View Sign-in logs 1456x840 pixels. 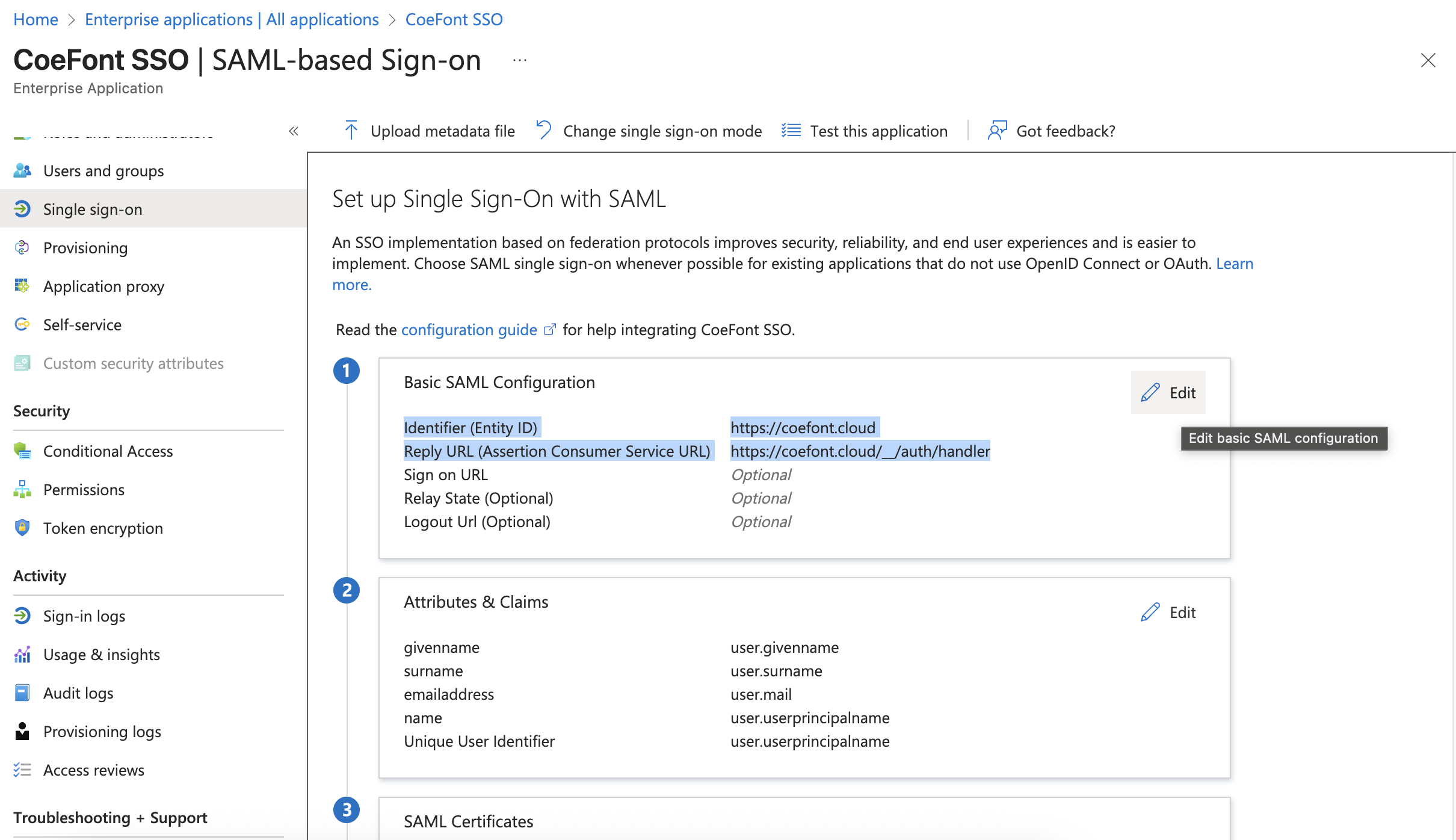(153, 616)
